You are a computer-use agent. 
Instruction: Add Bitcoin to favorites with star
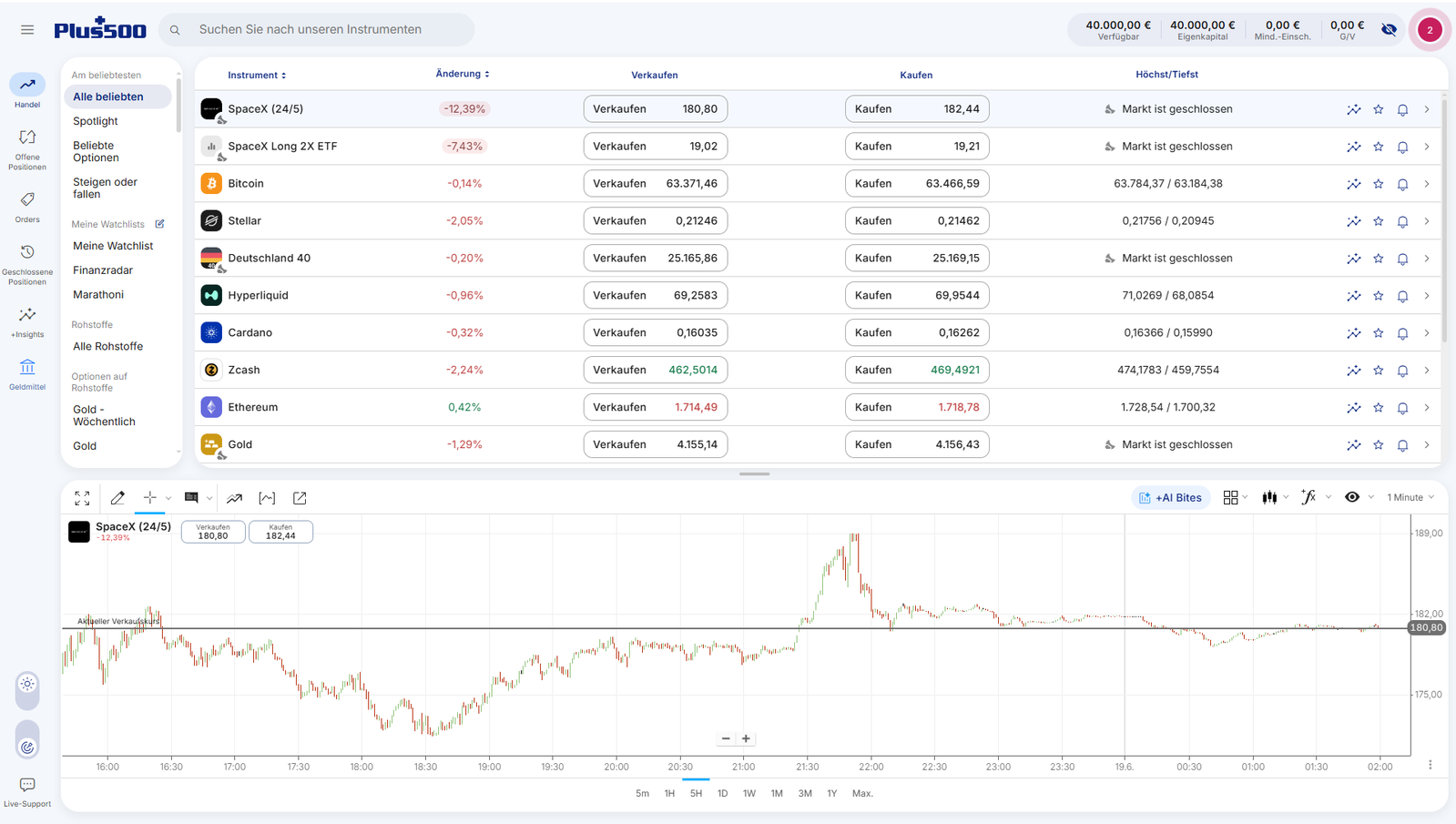pyautogui.click(x=1379, y=184)
